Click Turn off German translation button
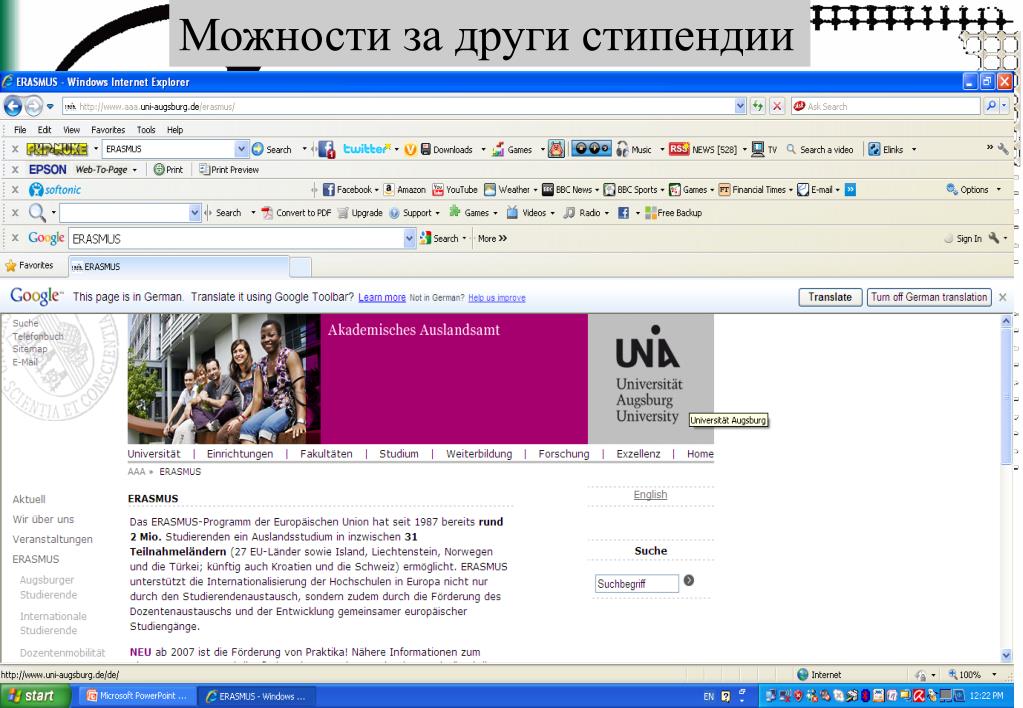1023x708 pixels. 929,297
